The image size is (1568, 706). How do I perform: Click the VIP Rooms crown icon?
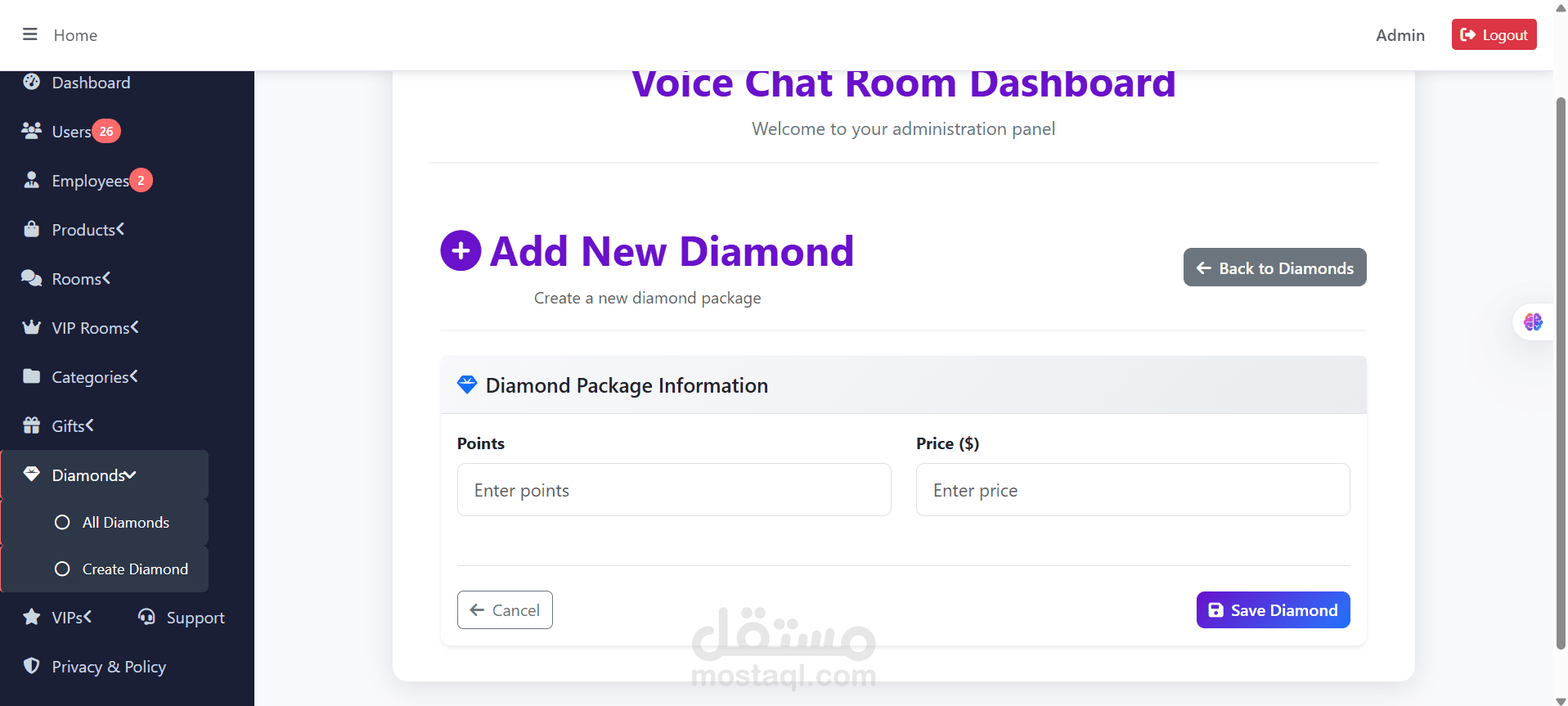click(x=32, y=327)
